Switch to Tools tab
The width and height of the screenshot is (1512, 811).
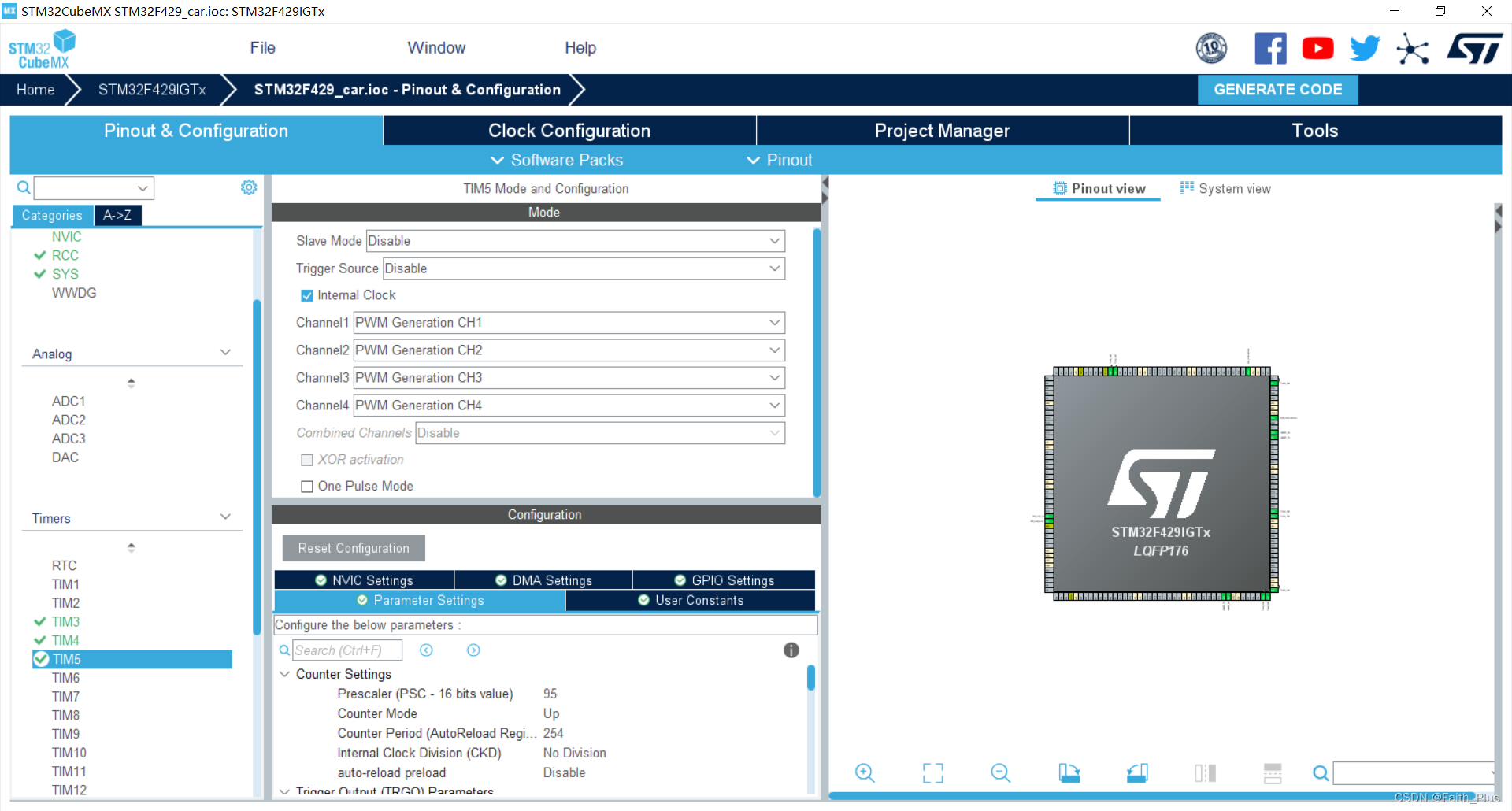click(x=1315, y=131)
